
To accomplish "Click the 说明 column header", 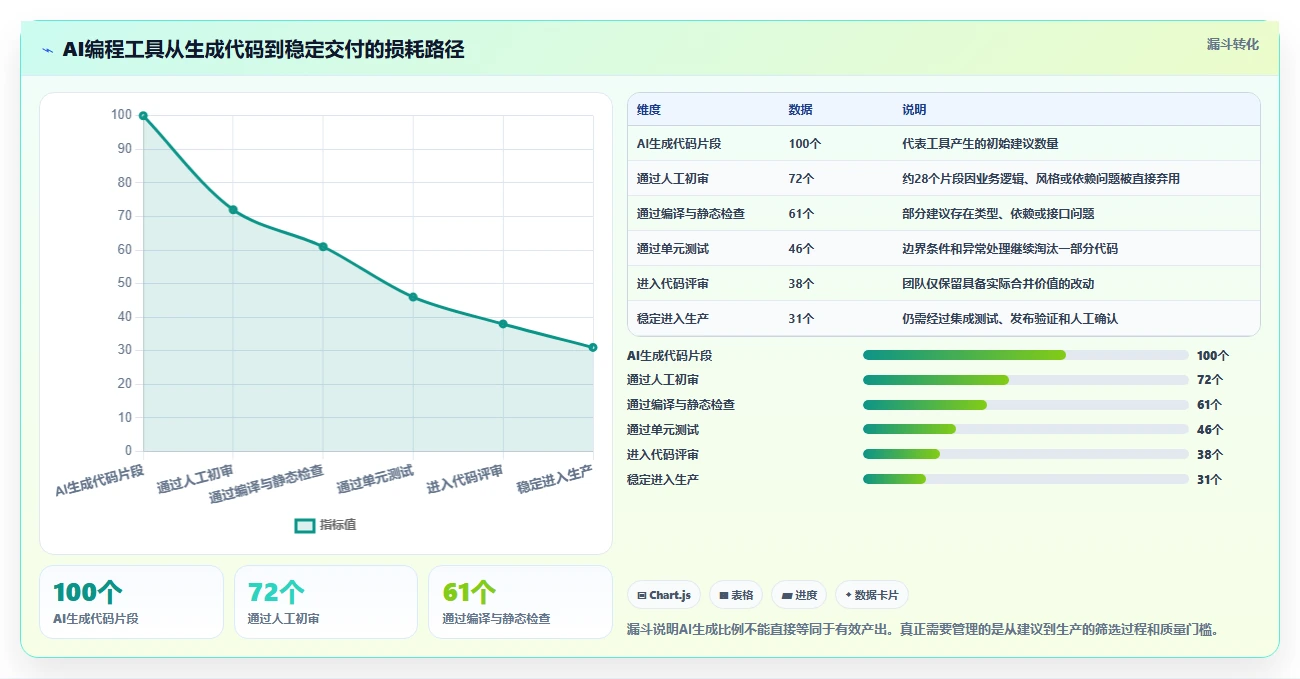I will pyautogui.click(x=914, y=110).
